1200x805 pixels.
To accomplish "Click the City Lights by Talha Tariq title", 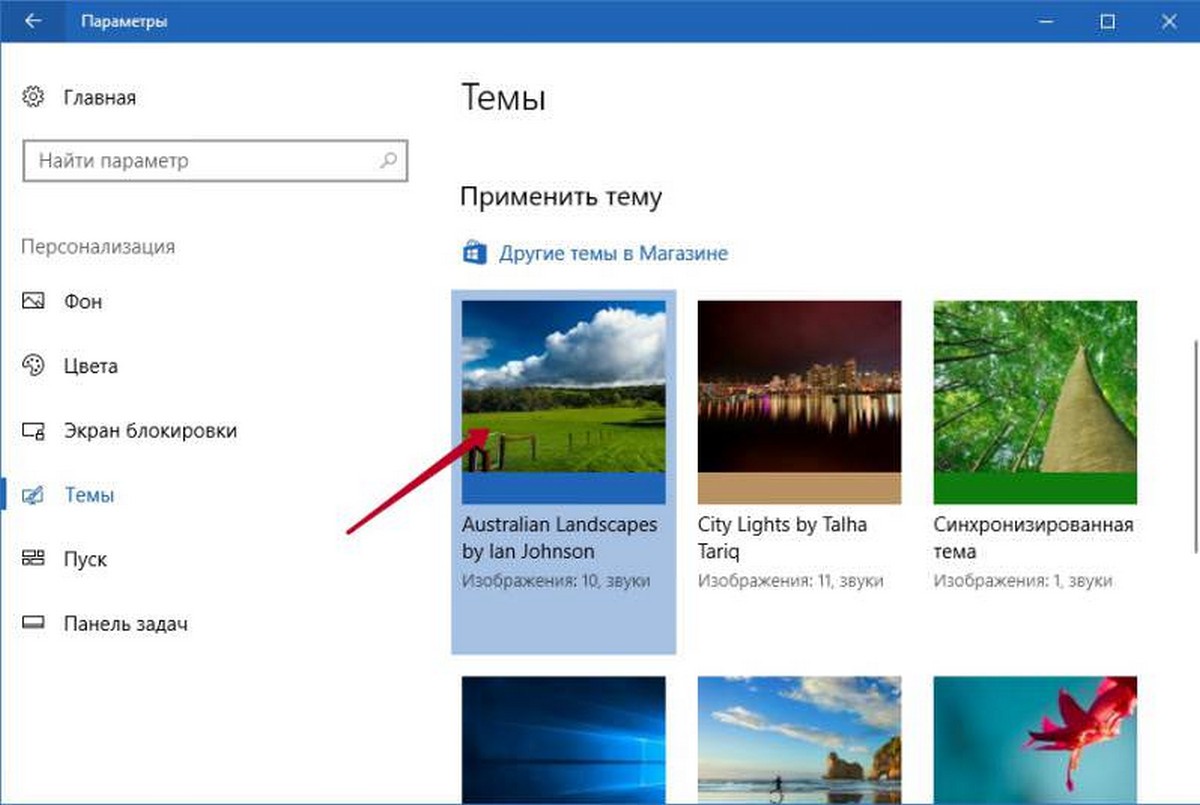I will (x=783, y=538).
